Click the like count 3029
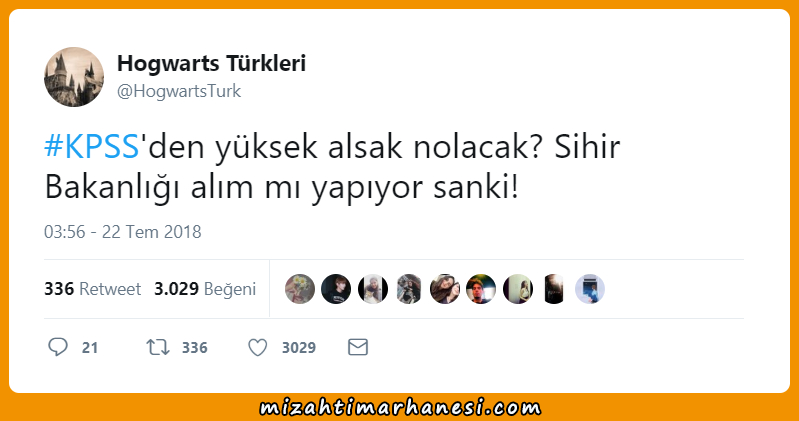The width and height of the screenshot is (799, 421). coord(299,348)
